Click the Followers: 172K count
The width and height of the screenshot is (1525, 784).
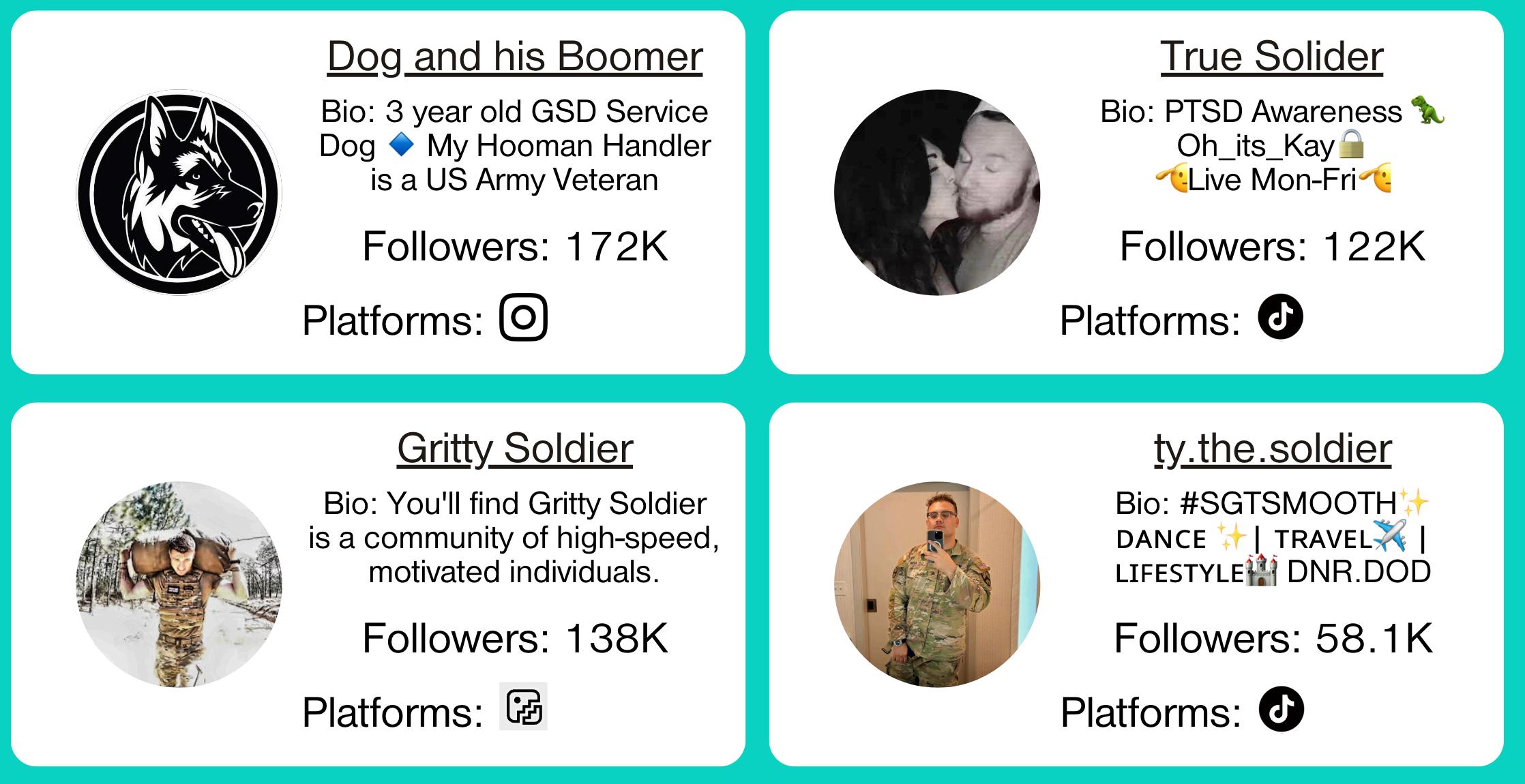coord(515,246)
